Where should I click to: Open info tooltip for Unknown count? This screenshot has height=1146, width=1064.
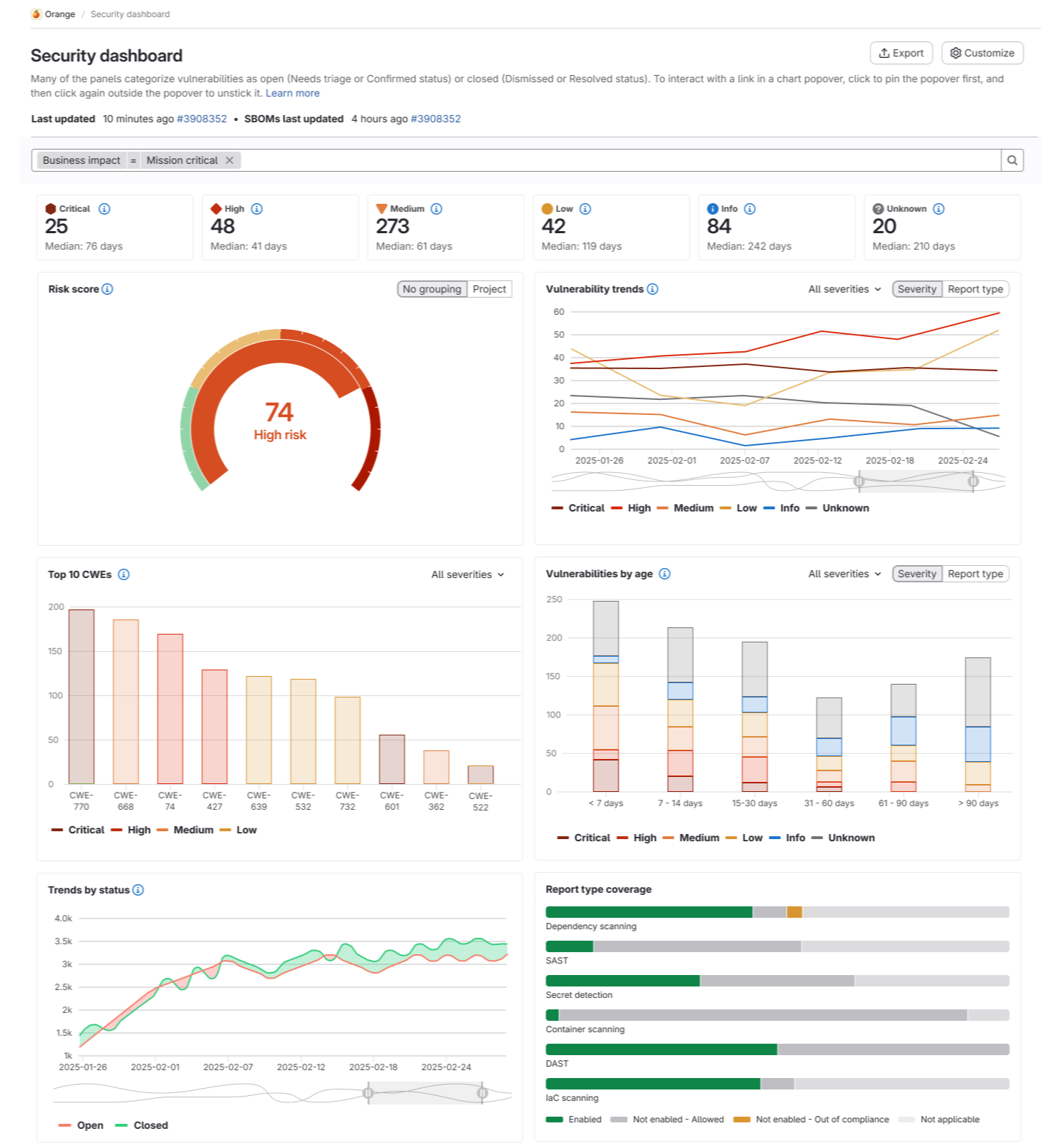pos(939,209)
